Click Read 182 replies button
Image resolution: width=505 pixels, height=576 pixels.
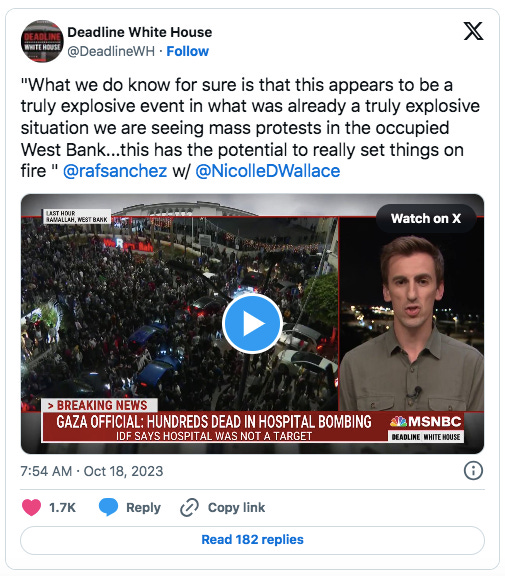[x=252, y=540]
